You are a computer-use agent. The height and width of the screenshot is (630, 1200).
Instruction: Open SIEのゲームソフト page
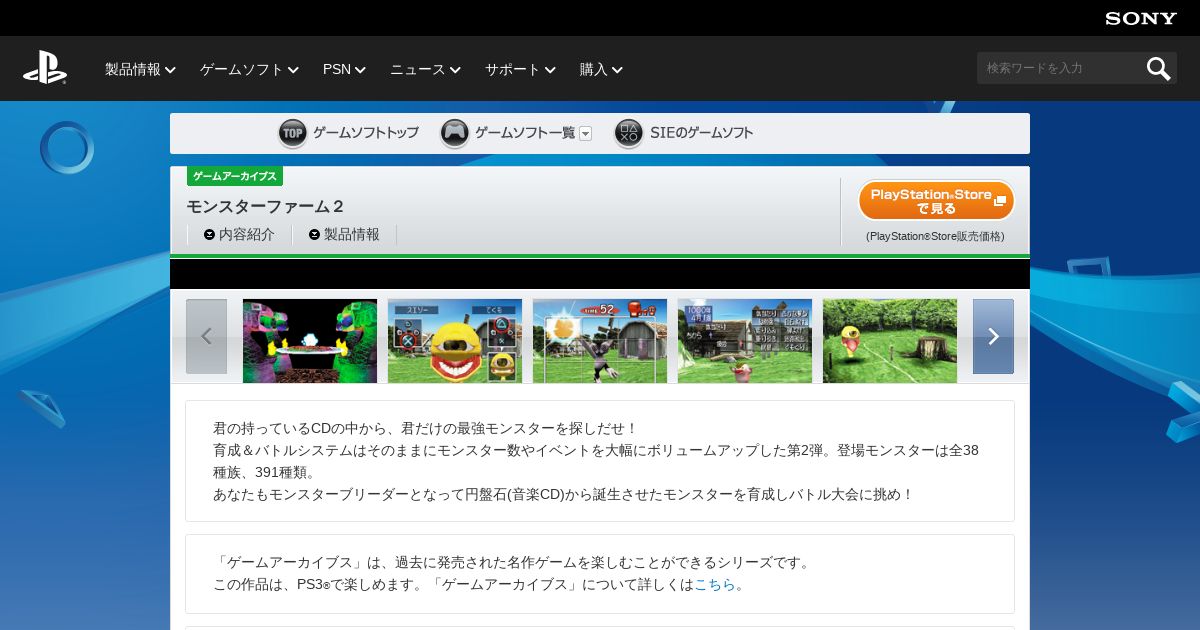702,133
